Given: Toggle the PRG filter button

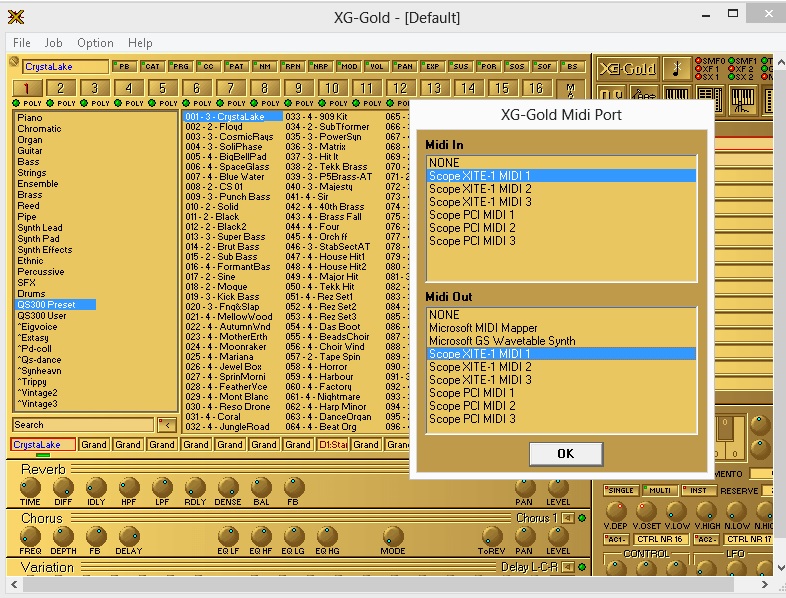Looking at the screenshot, I should point(179,66).
